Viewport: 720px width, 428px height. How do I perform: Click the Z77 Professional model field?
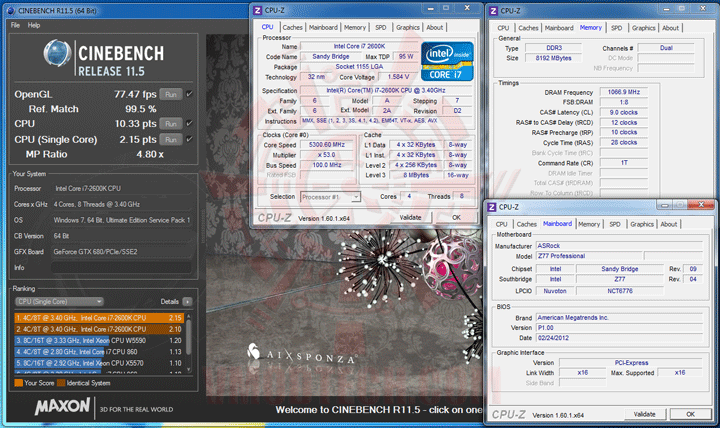tap(589, 256)
